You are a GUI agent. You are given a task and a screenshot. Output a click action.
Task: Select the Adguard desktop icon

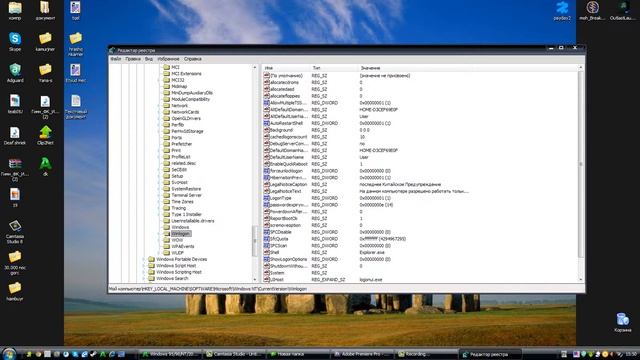tap(15, 73)
